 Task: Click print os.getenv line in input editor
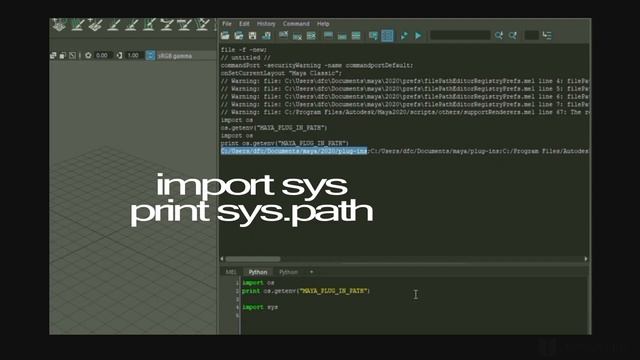point(306,291)
